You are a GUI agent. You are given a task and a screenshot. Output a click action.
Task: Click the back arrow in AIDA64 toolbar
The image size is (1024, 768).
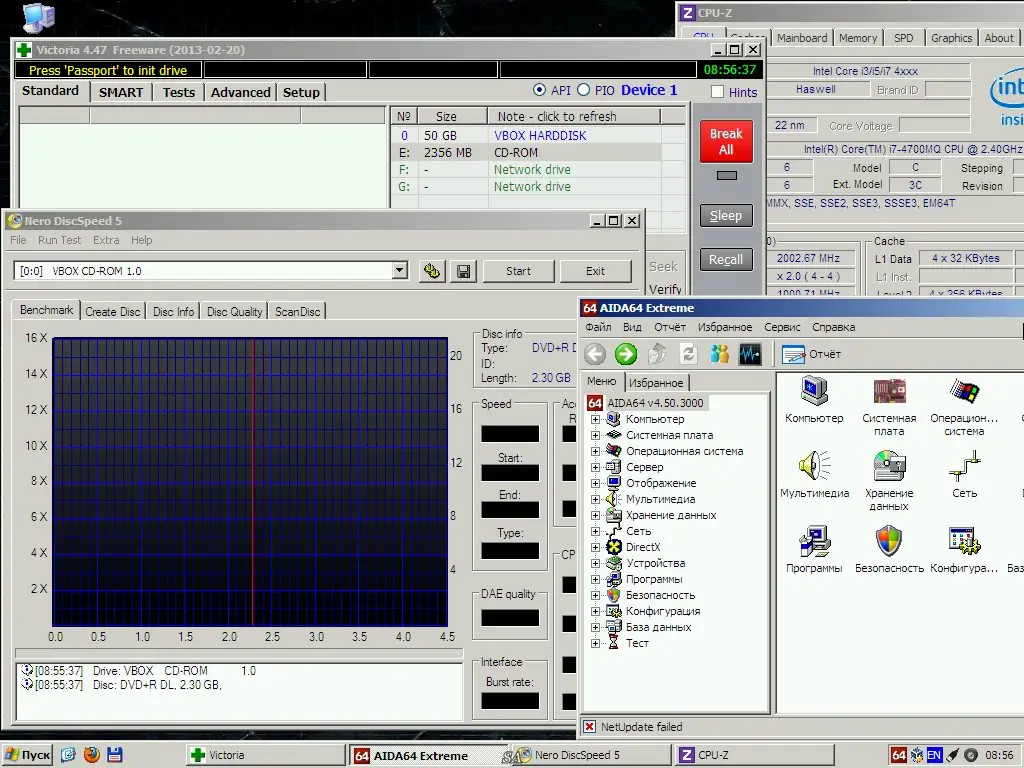(596, 353)
